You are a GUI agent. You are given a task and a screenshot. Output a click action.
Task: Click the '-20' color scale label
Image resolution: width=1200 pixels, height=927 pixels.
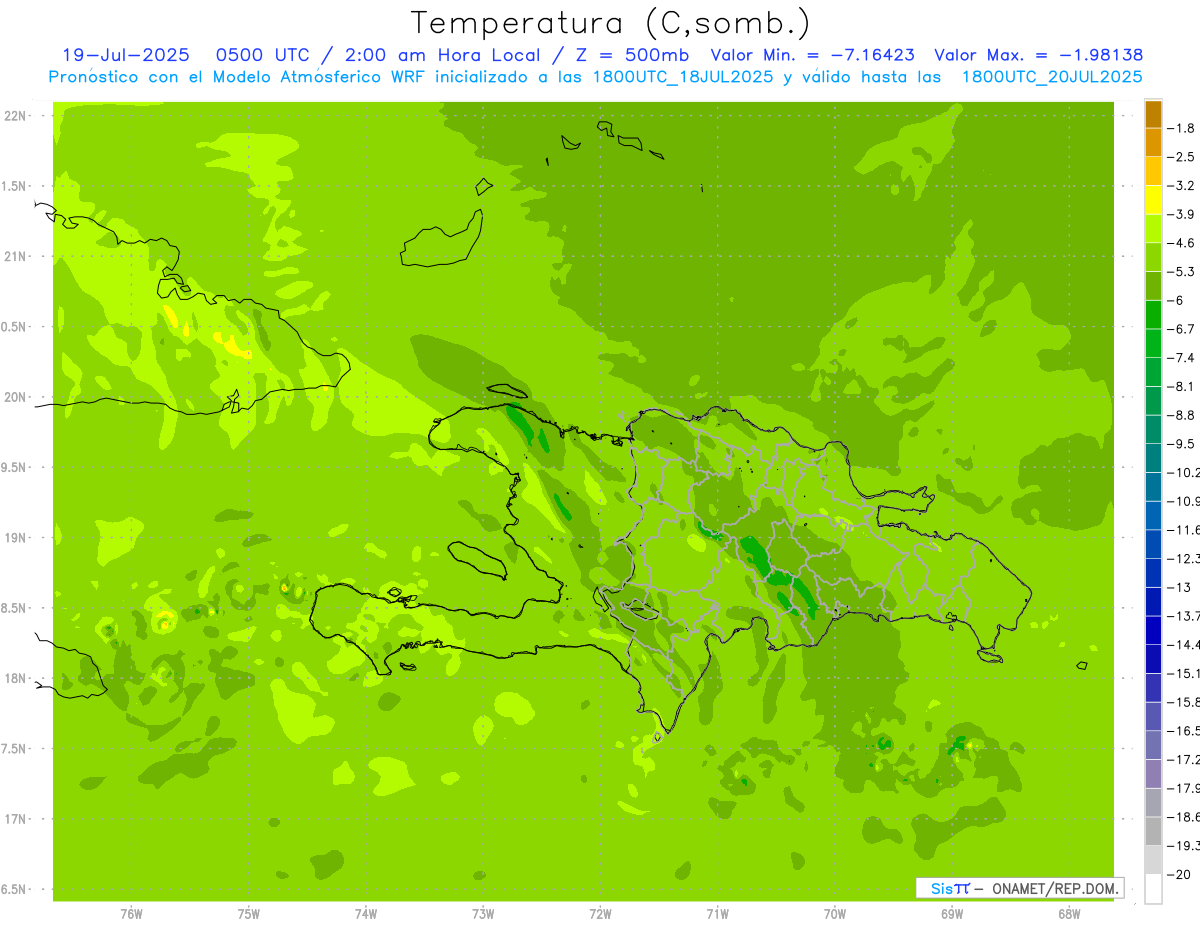tap(1178, 875)
